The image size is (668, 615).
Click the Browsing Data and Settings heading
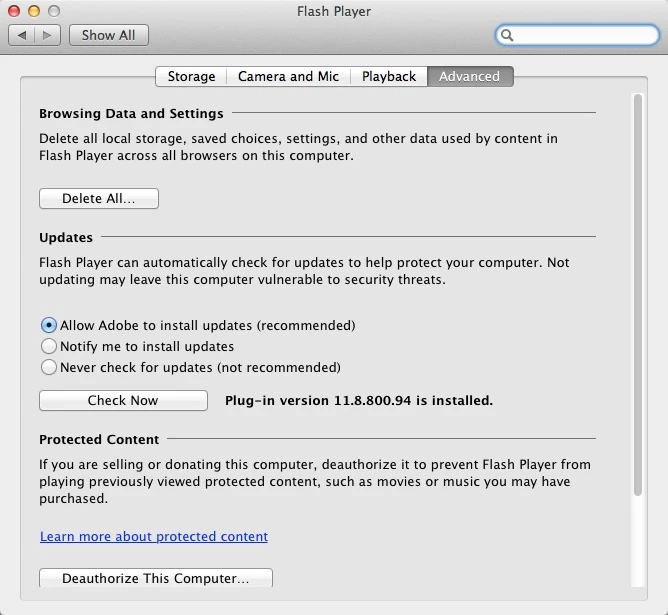(131, 114)
